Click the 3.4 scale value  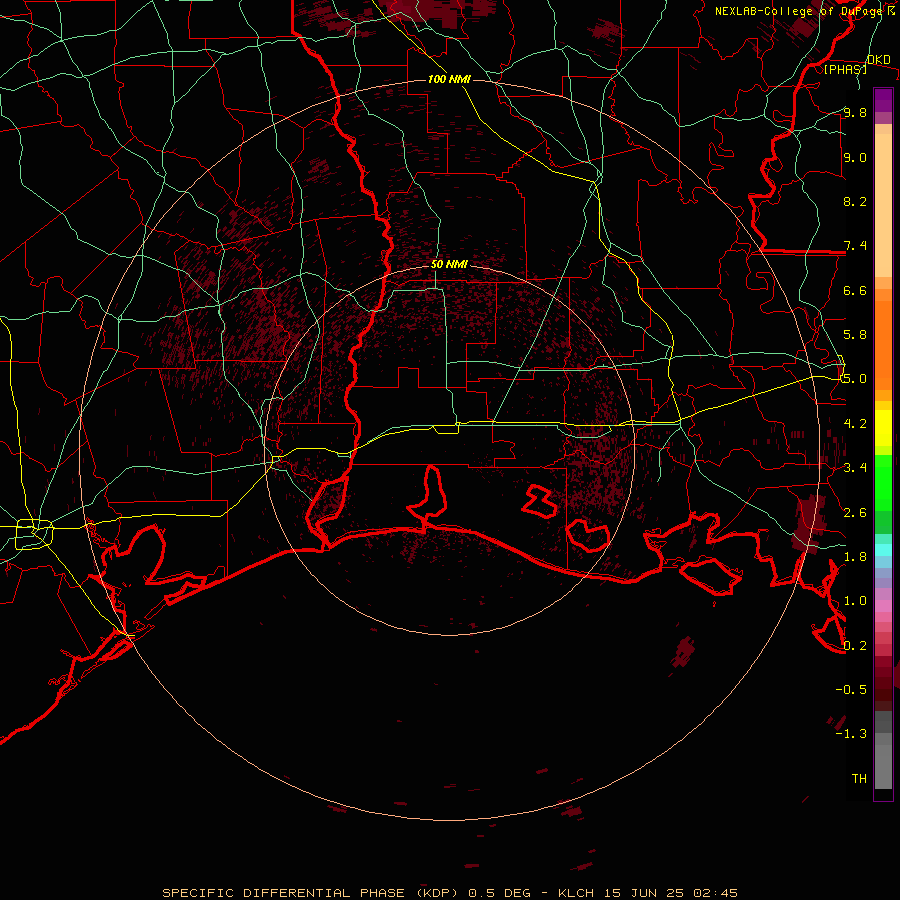pyautogui.click(x=855, y=467)
